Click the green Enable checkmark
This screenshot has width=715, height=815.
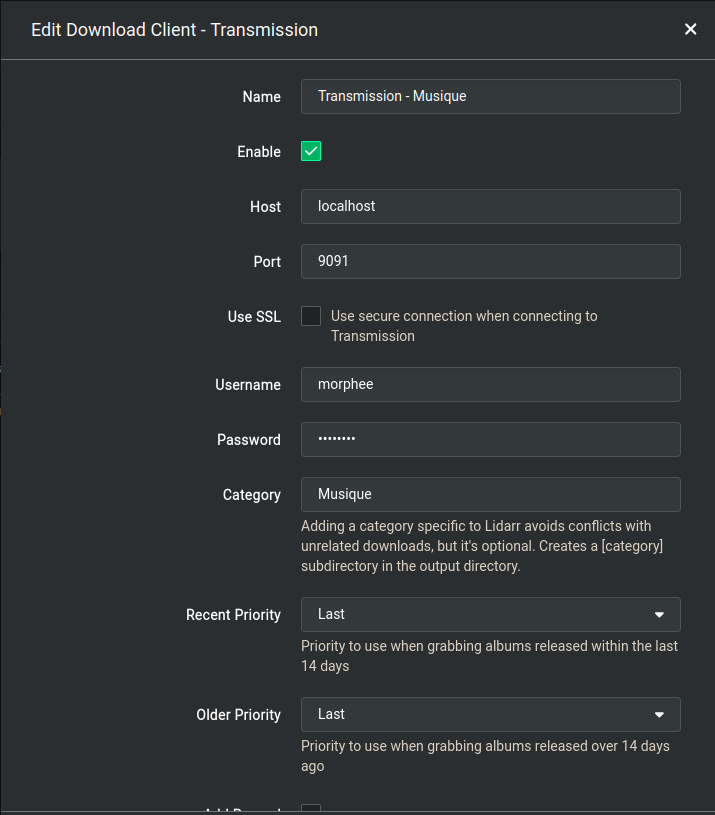click(310, 151)
